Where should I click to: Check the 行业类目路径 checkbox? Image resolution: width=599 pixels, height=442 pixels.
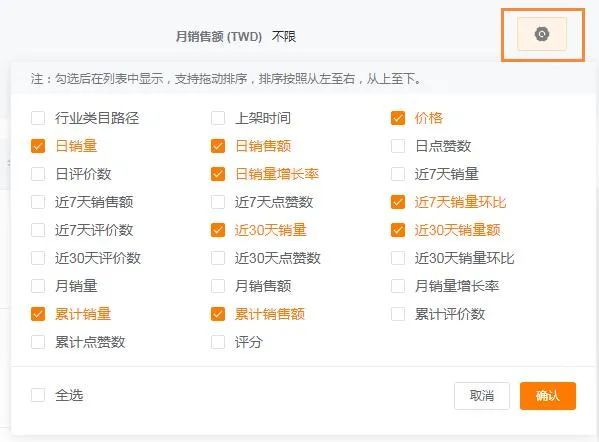pyautogui.click(x=38, y=118)
